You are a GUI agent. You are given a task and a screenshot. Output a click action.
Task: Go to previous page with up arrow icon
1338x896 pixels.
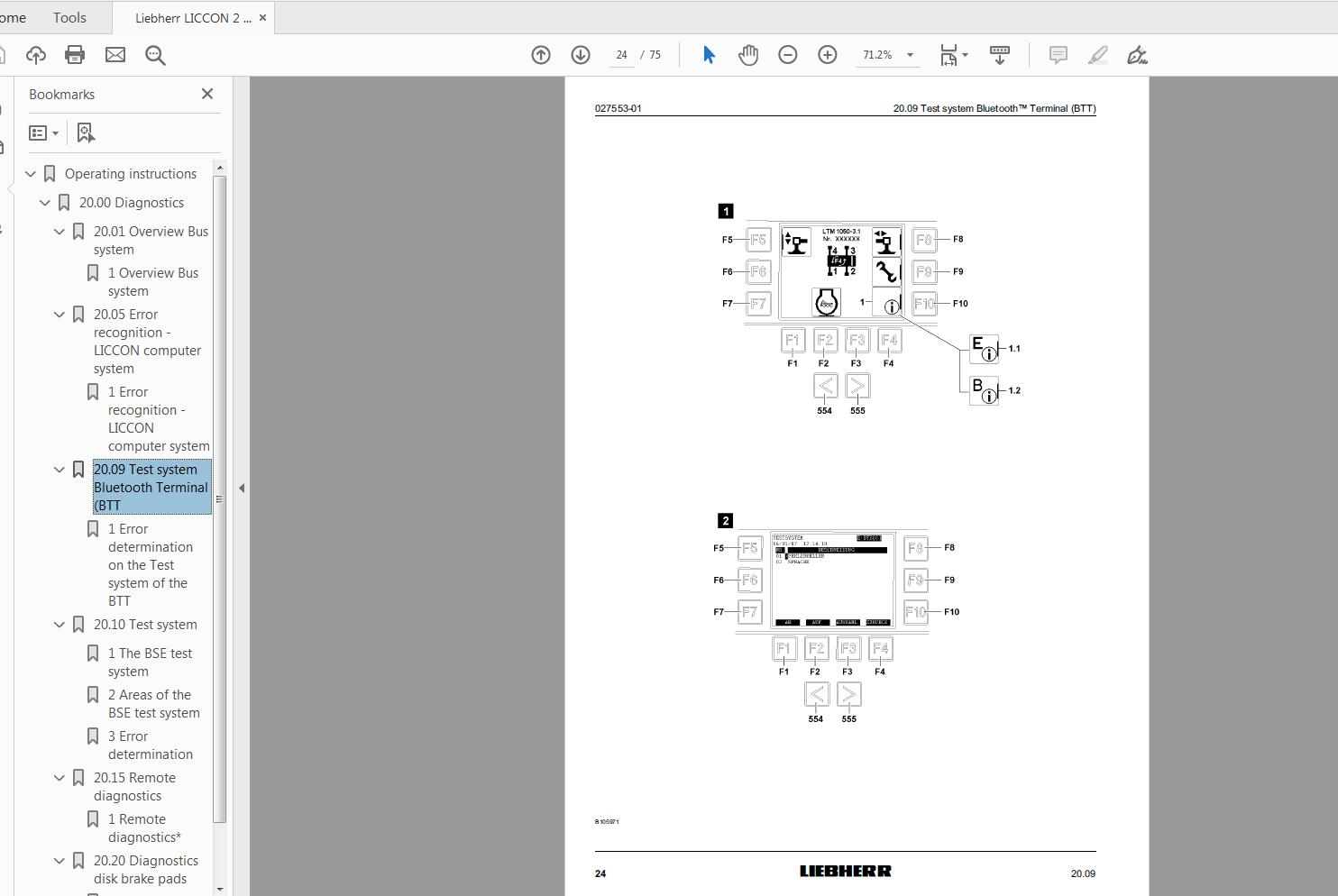pyautogui.click(x=540, y=54)
